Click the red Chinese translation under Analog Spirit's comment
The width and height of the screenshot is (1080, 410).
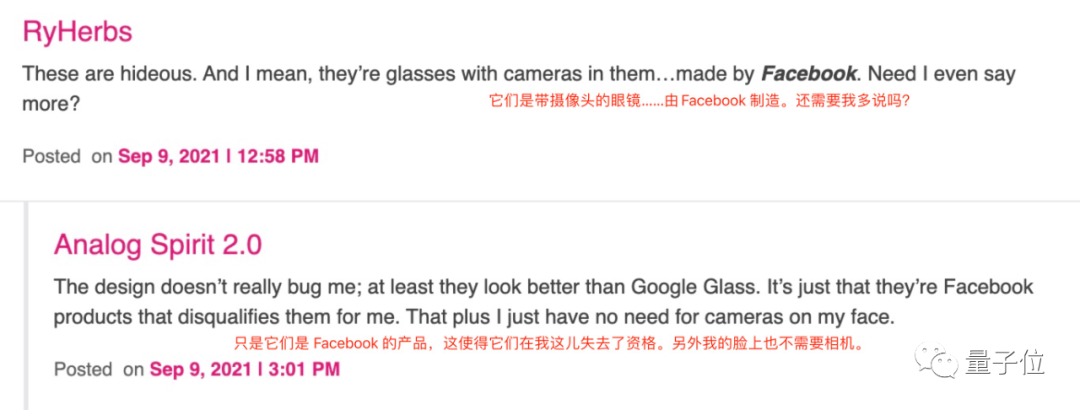click(x=547, y=343)
